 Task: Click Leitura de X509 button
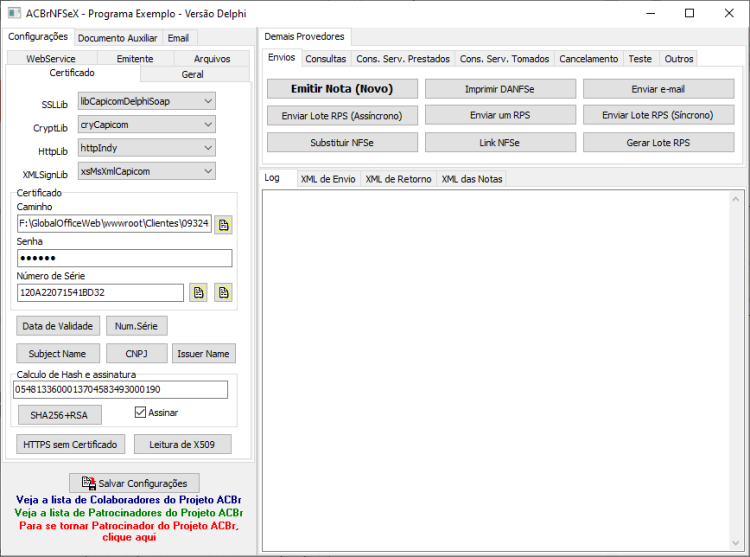[x=182, y=444]
